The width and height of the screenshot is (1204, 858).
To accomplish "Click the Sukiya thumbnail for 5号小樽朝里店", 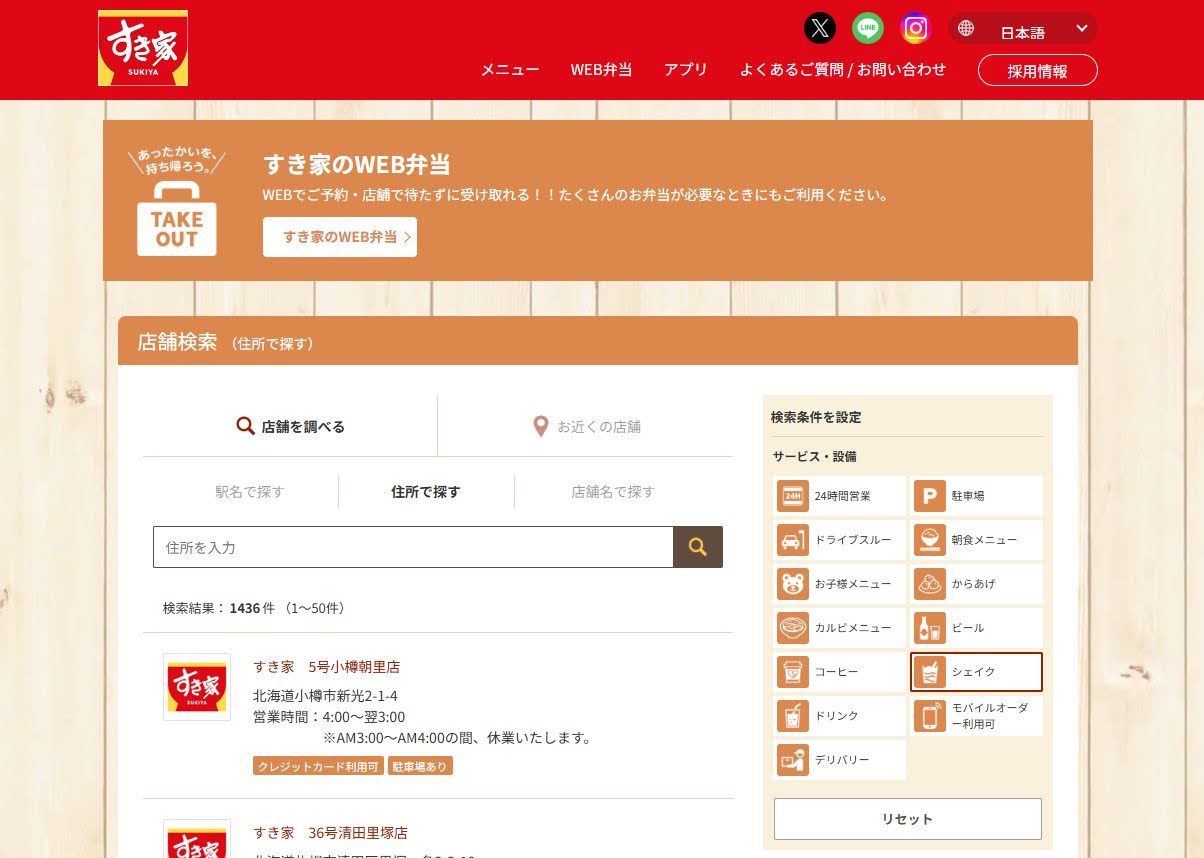I will tap(197, 687).
